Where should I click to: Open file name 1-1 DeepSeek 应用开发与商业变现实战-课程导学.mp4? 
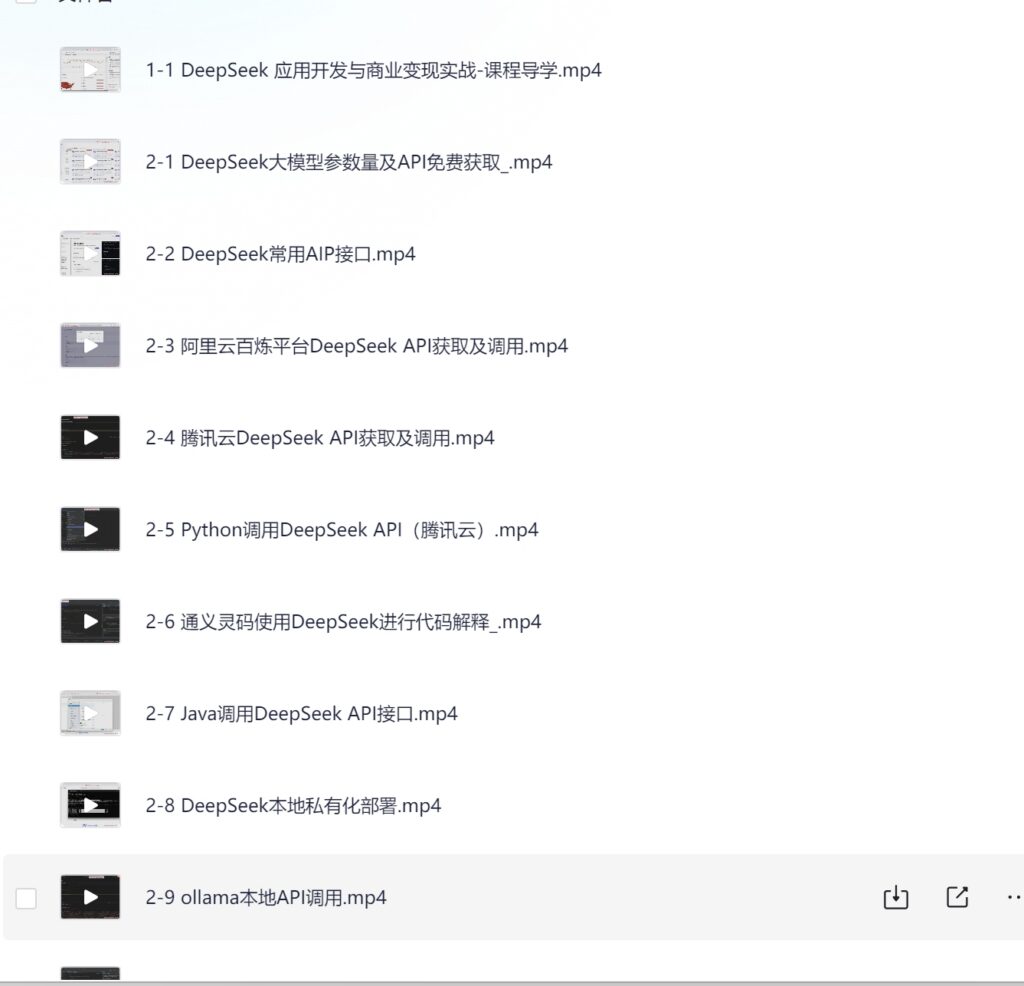(x=373, y=70)
